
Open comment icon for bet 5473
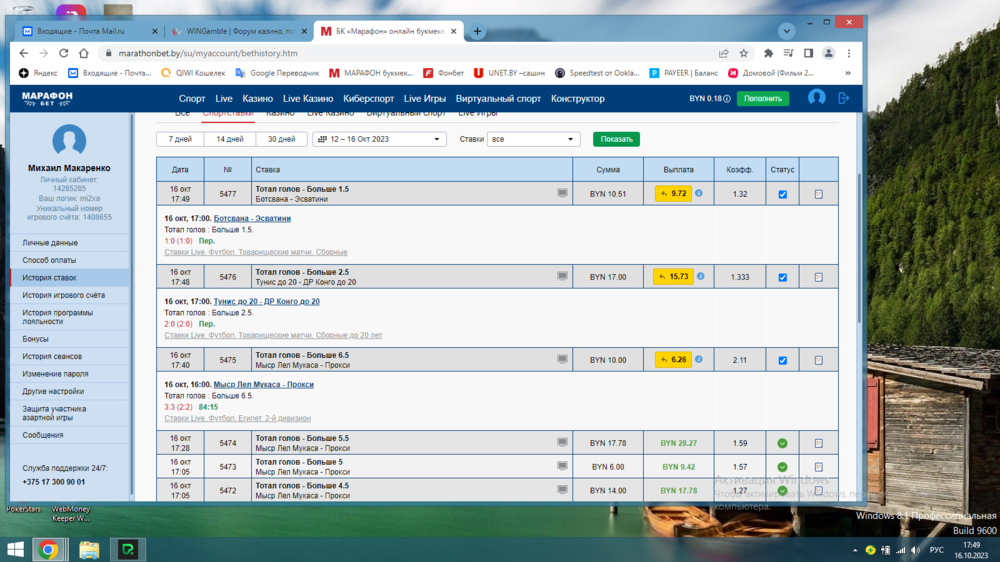click(x=562, y=466)
